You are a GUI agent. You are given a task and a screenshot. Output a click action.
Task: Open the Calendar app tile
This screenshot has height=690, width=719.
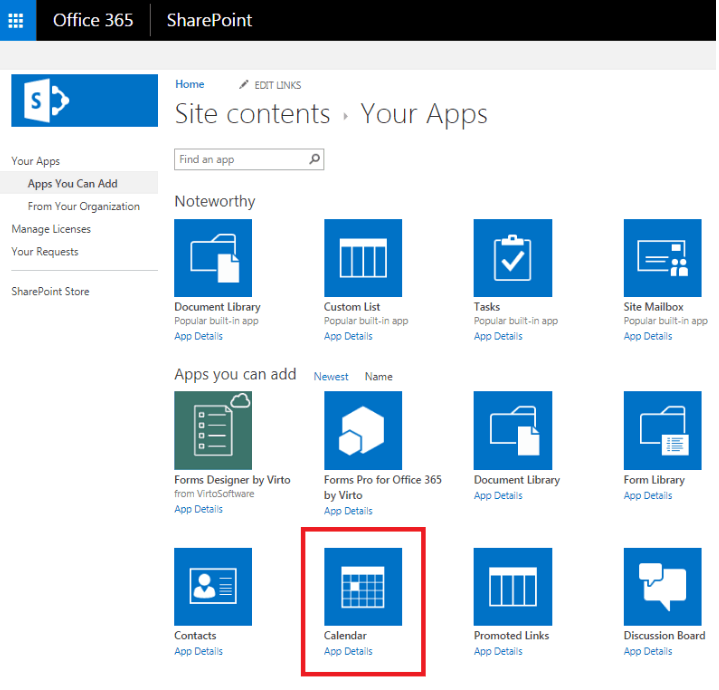pyautogui.click(x=363, y=587)
